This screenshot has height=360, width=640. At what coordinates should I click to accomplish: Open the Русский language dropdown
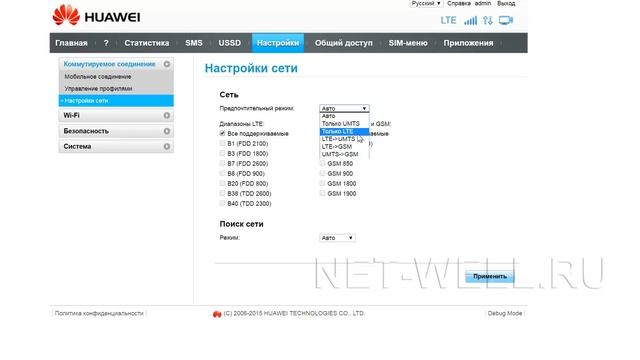click(426, 3)
